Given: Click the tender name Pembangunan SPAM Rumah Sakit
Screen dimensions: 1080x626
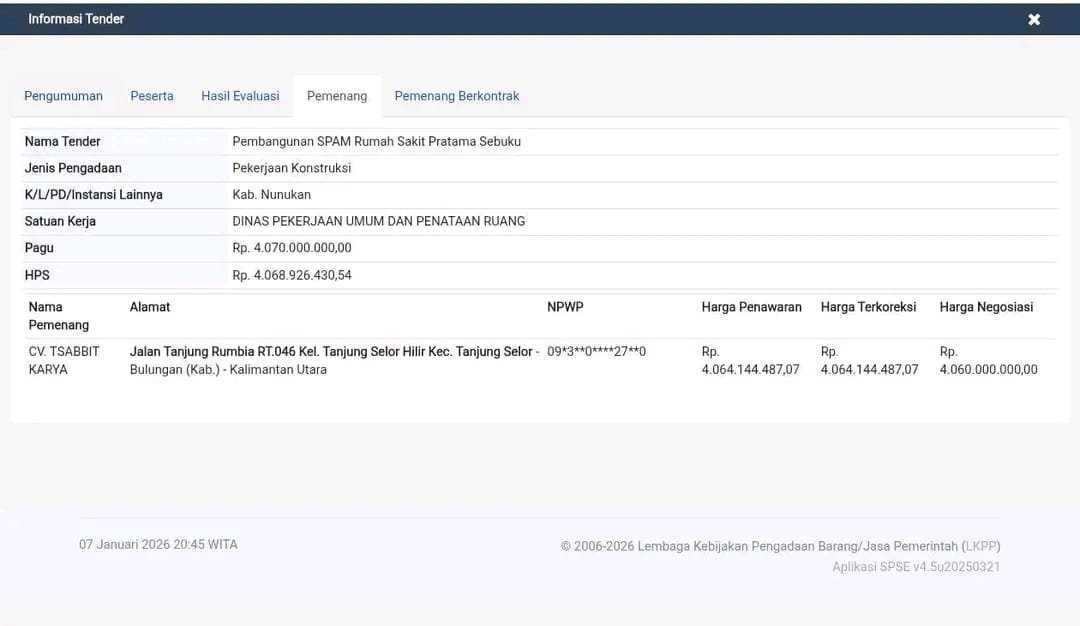Looking at the screenshot, I should point(376,141).
